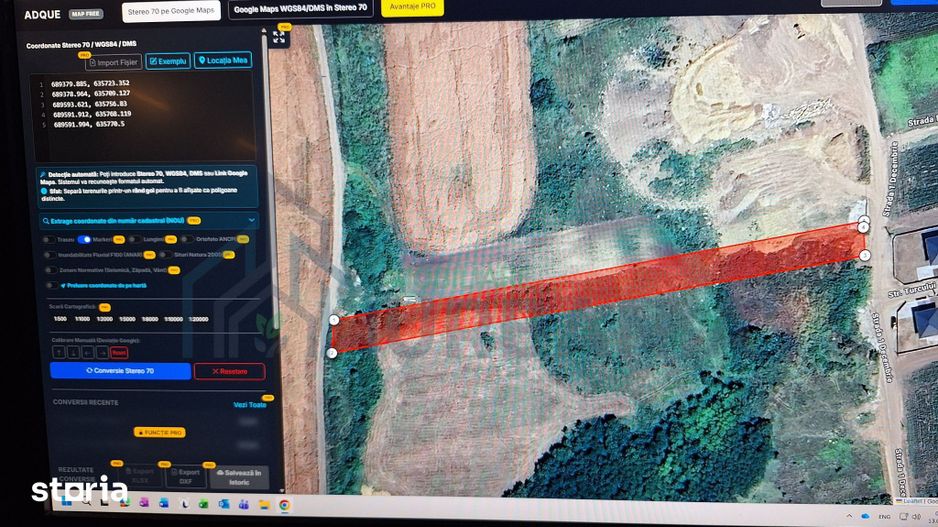Image resolution: width=938 pixels, height=527 pixels.
Task: Open the Excel taskbar icon
Action: (203, 504)
